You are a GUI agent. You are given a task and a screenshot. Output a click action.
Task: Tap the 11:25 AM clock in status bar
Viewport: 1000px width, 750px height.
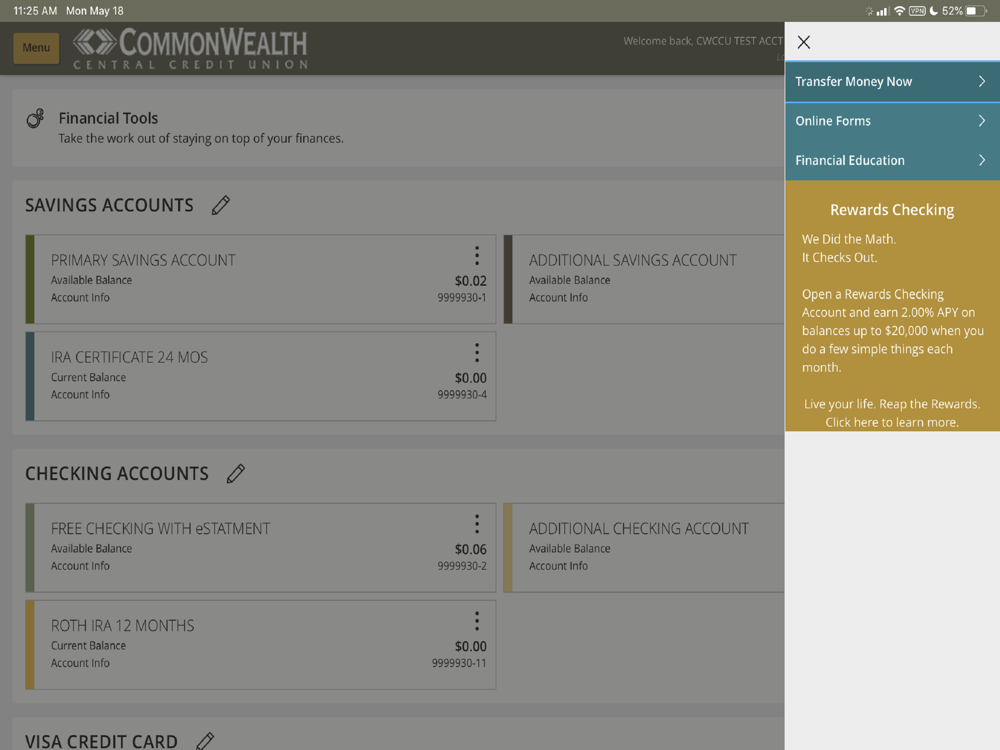(35, 11)
